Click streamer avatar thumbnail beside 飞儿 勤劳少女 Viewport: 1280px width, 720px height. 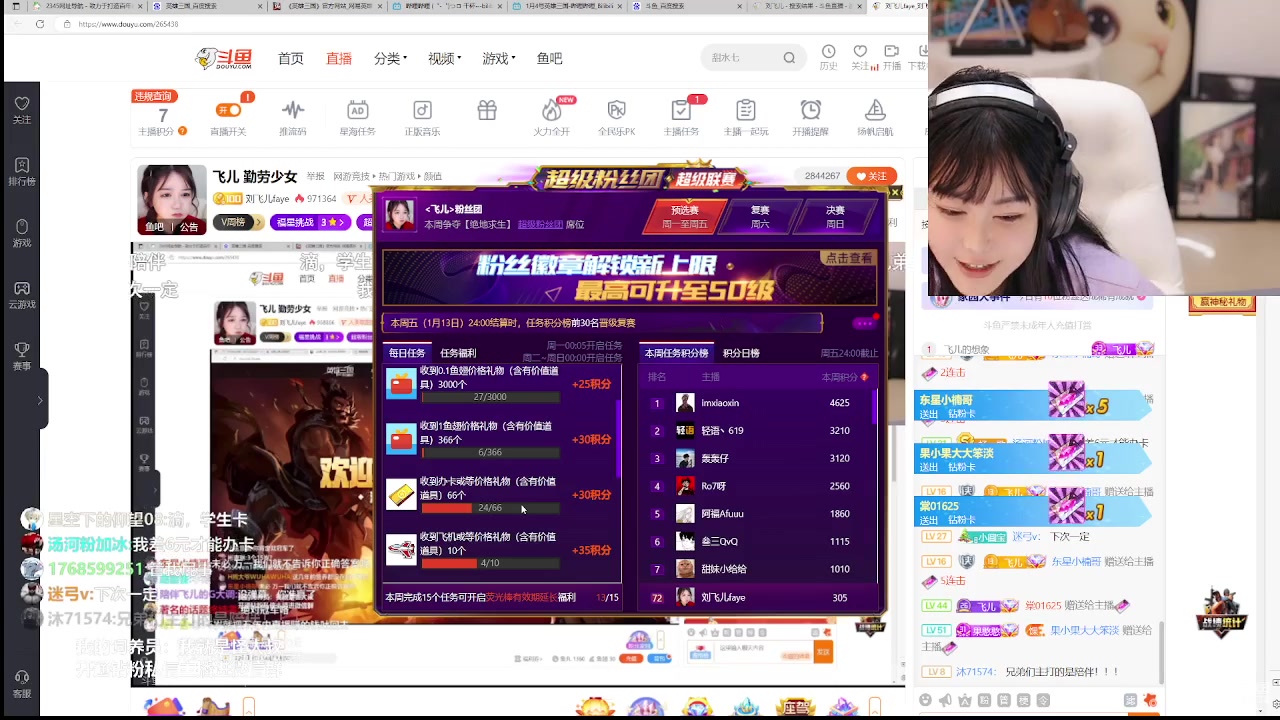[x=172, y=200]
